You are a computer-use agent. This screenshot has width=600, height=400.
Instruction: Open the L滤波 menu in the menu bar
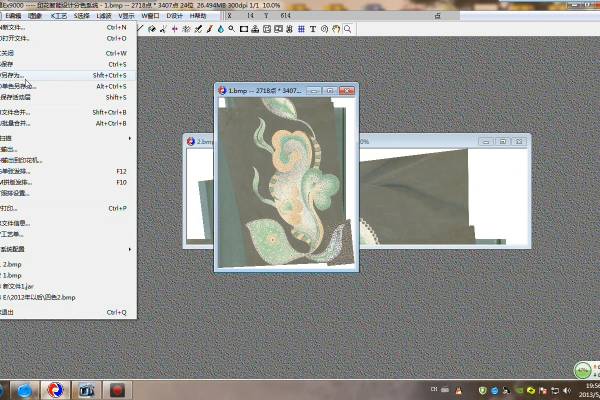pyautogui.click(x=104, y=17)
